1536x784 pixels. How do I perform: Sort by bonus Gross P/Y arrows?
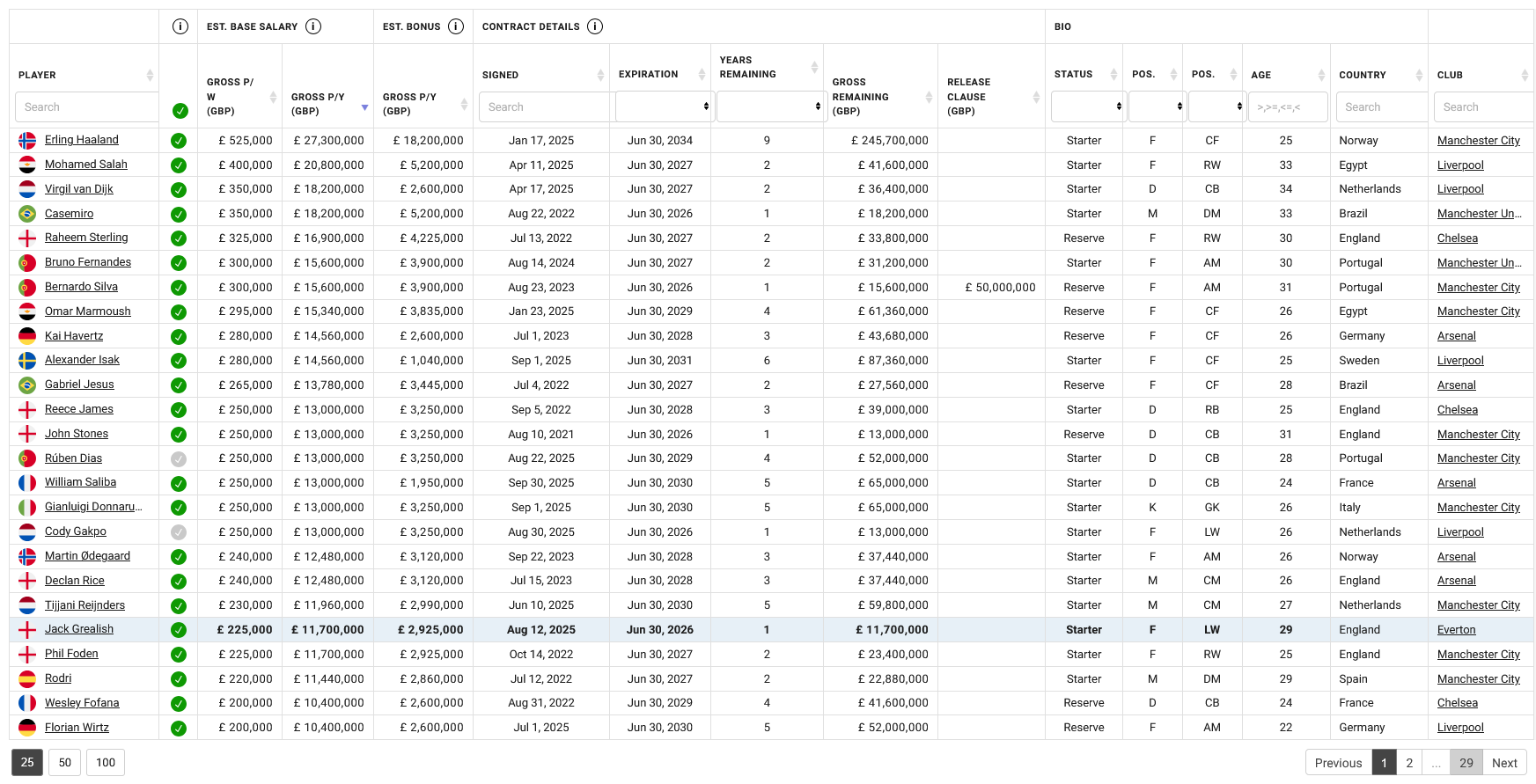click(464, 104)
